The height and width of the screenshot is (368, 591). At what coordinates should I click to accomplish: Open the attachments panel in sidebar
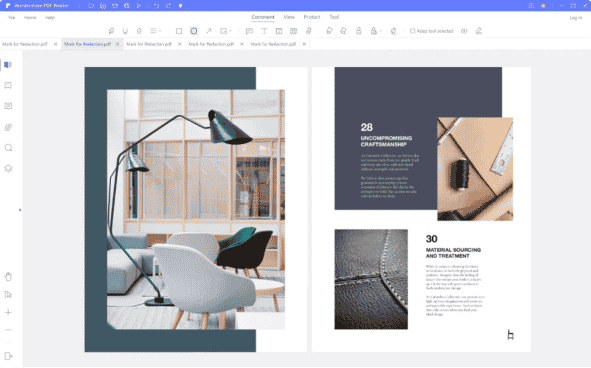point(8,127)
